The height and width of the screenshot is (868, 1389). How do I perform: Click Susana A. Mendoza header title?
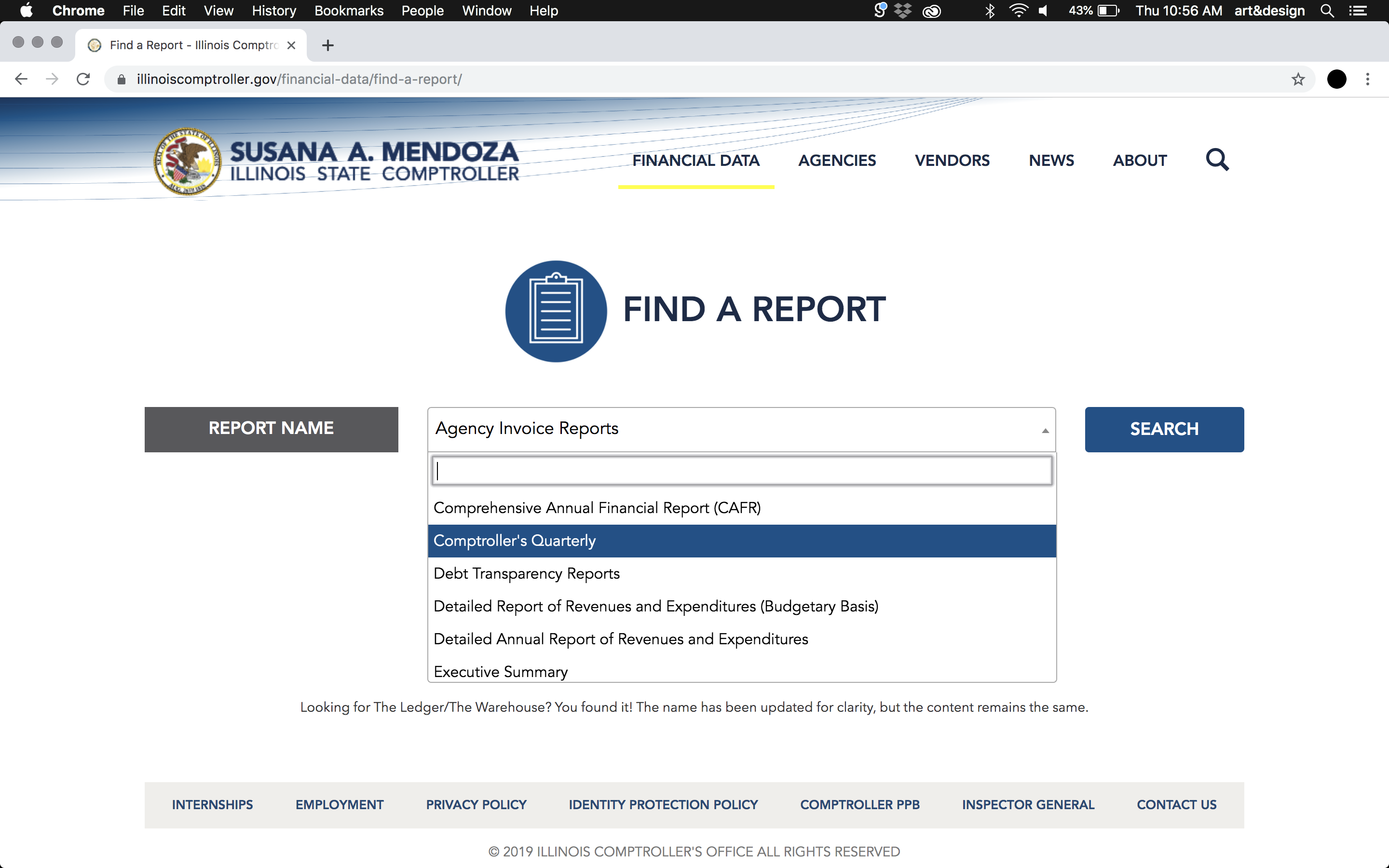[374, 152]
